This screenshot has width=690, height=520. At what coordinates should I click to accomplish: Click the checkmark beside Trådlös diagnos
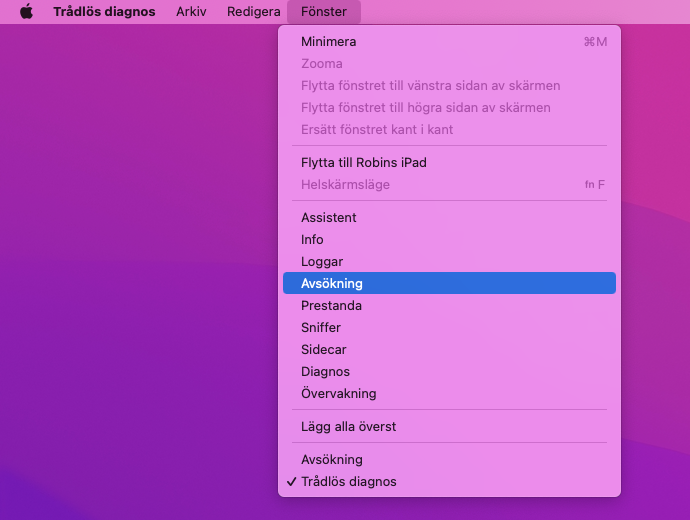(291, 482)
